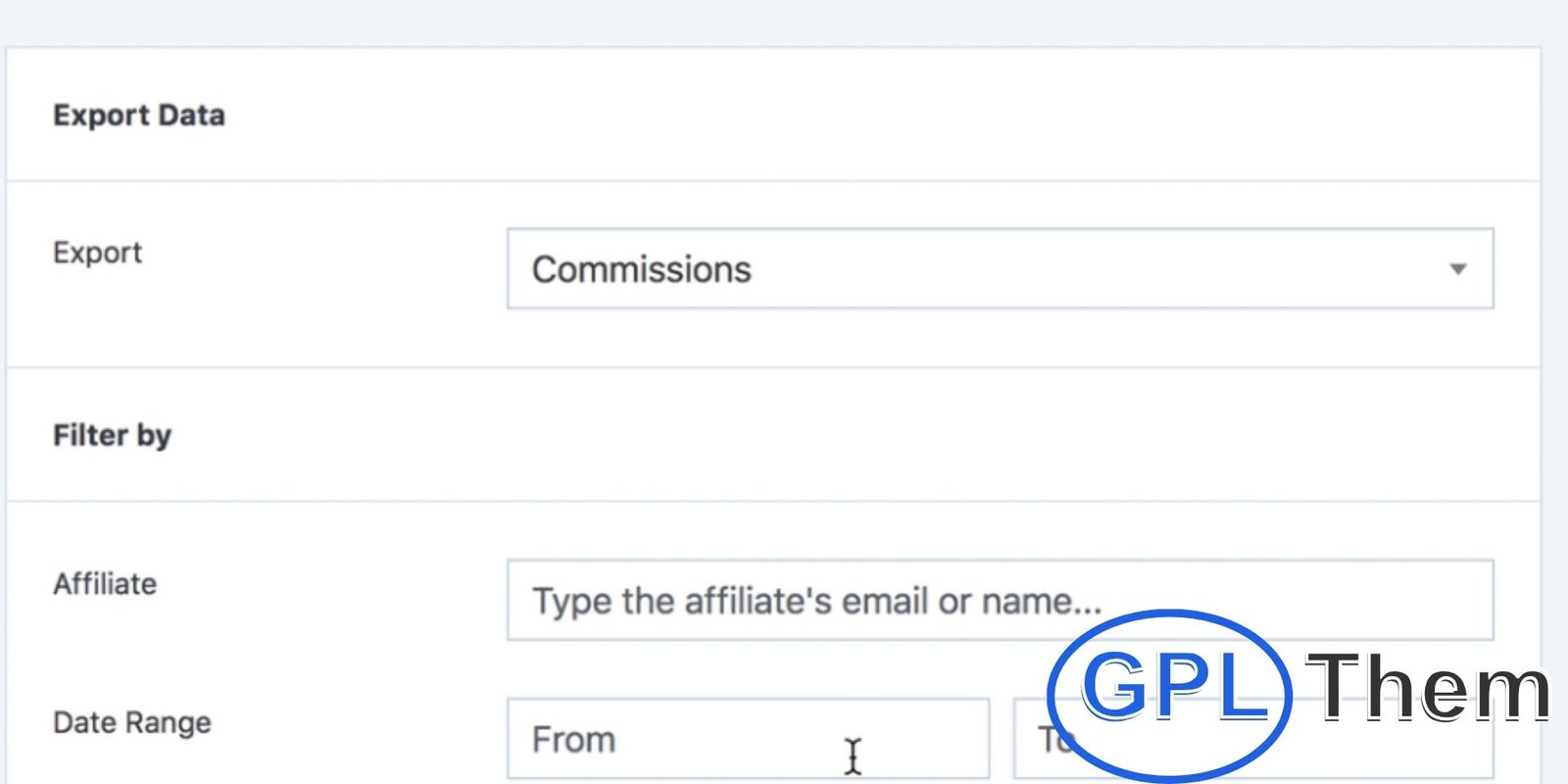This screenshot has height=784, width=1568.
Task: Click the Affiliate field label
Action: click(x=105, y=584)
